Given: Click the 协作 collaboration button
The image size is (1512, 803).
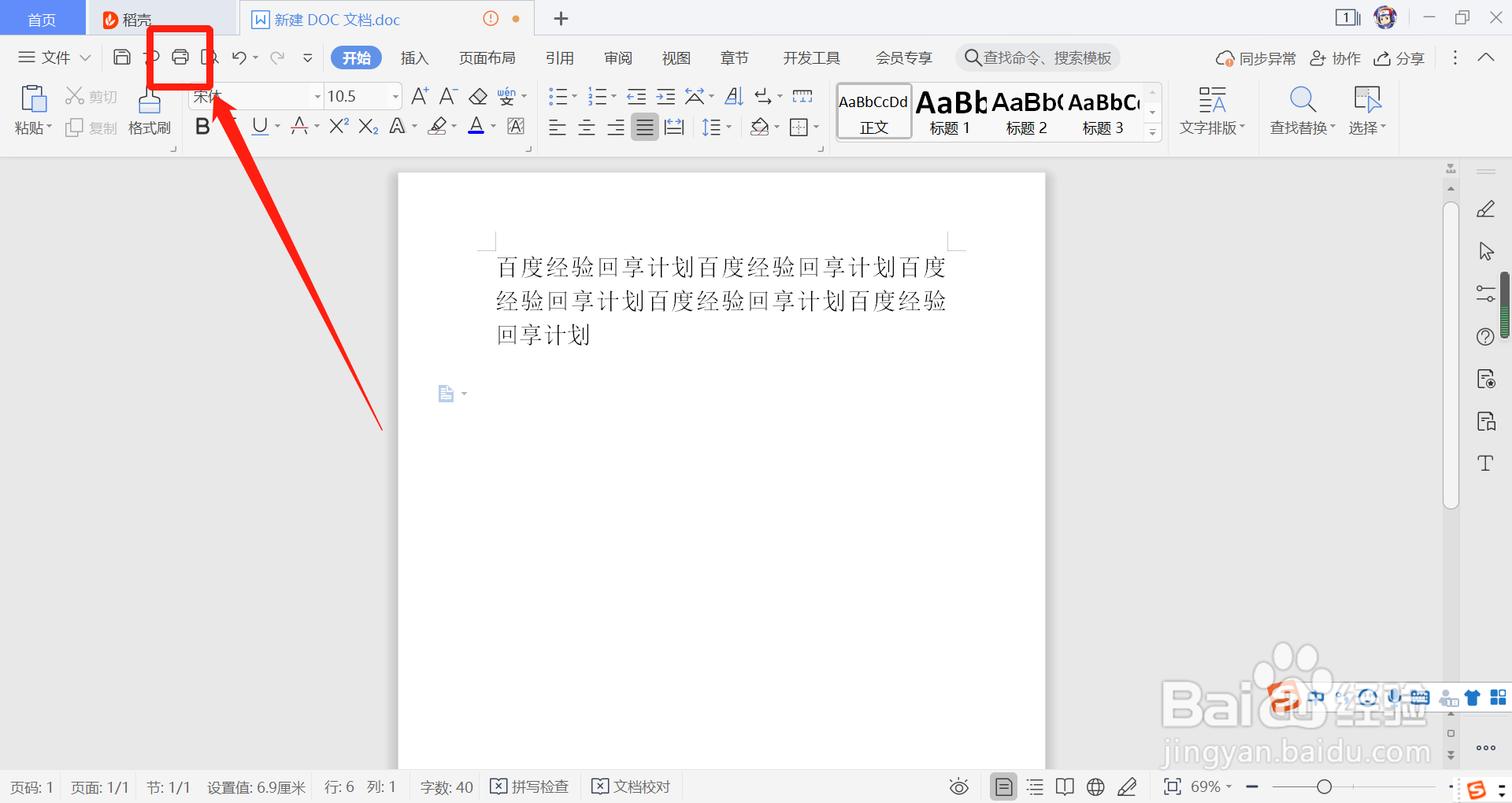Looking at the screenshot, I should pyautogui.click(x=1336, y=57).
